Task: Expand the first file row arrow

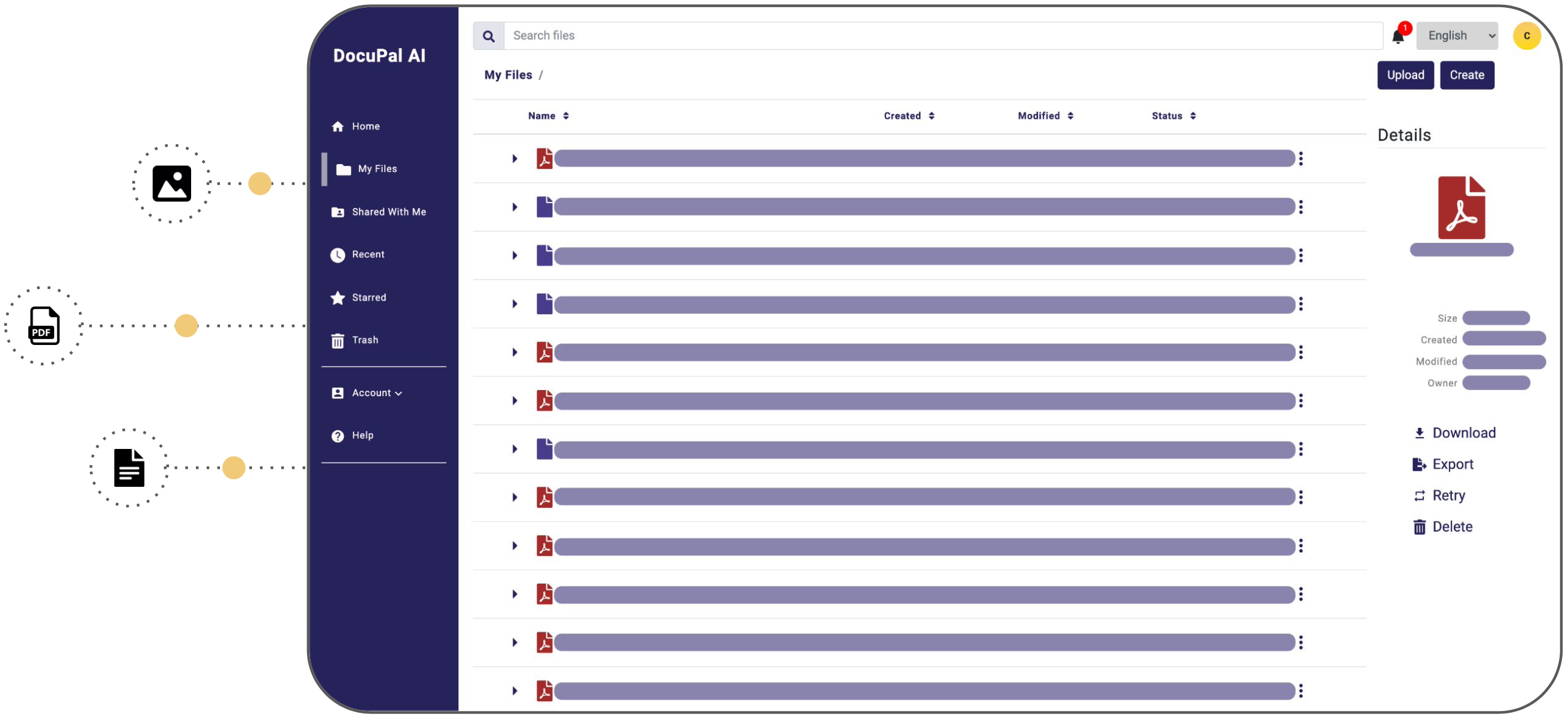Action: point(514,158)
